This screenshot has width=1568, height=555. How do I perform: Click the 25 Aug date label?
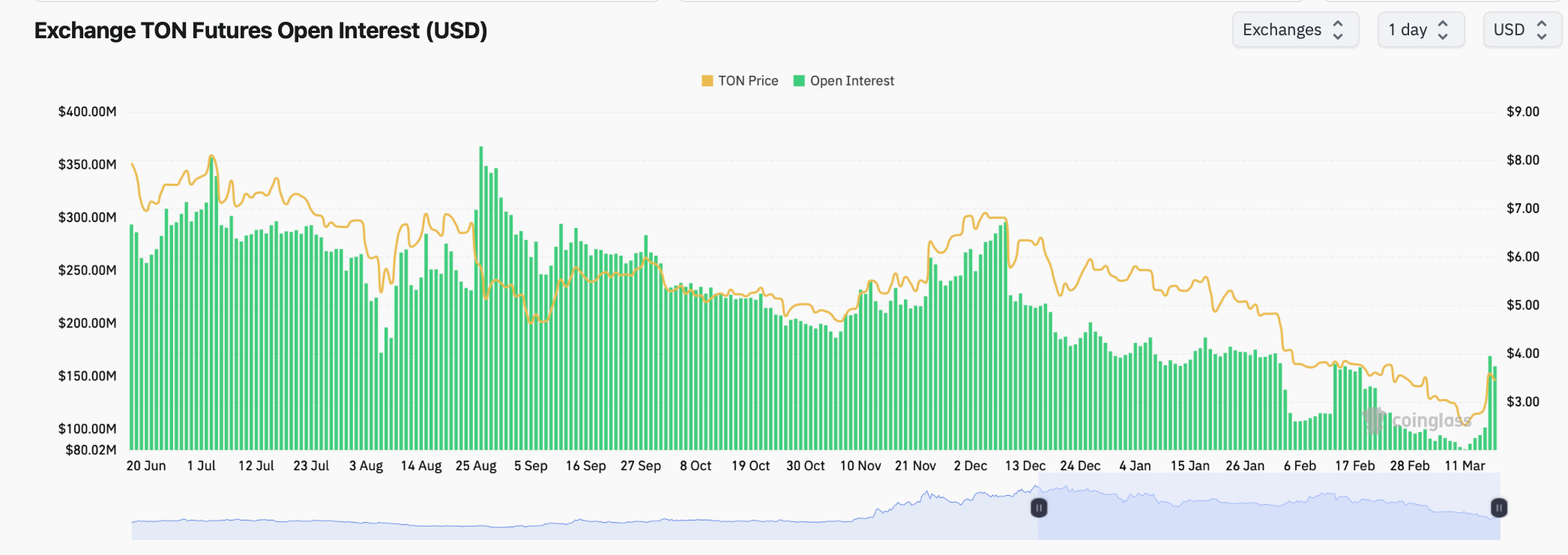click(476, 466)
